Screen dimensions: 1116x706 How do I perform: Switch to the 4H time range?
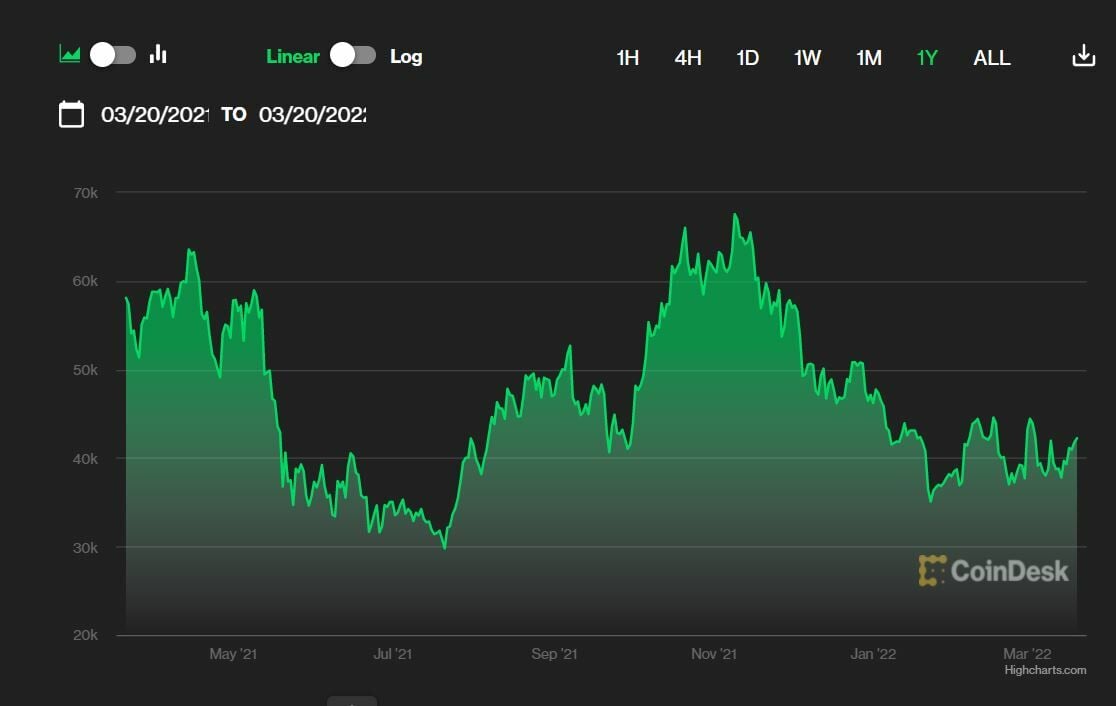click(688, 58)
